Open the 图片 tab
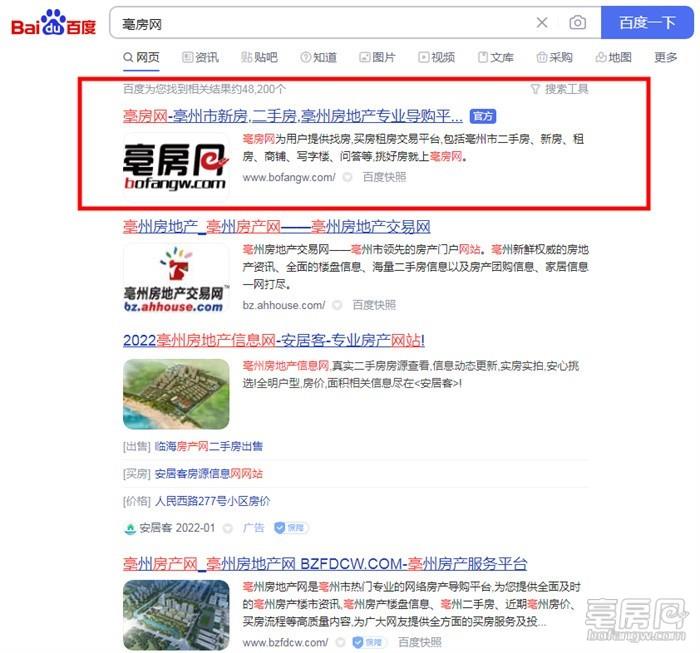 pyautogui.click(x=377, y=57)
